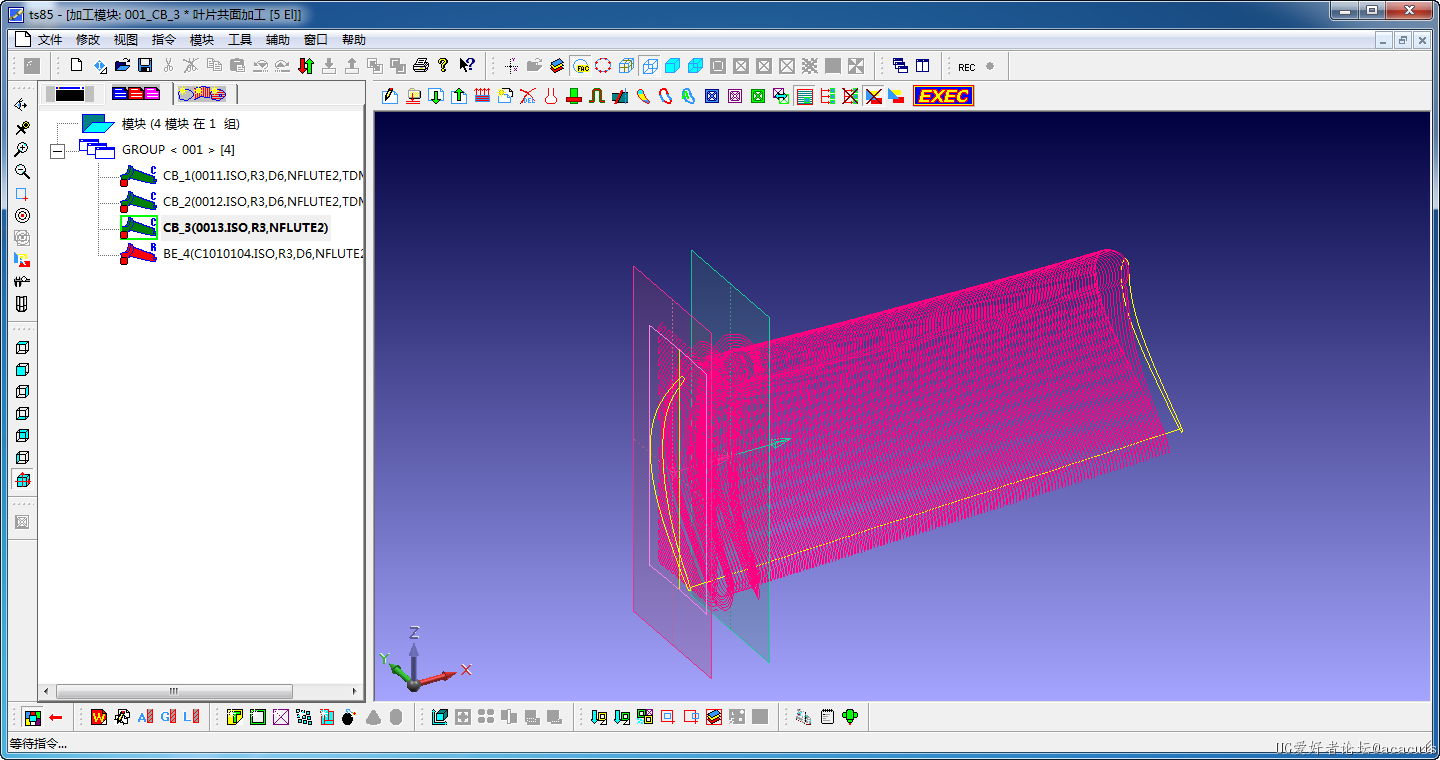Open help with the question mark icon
The image size is (1440, 760).
tap(443, 66)
